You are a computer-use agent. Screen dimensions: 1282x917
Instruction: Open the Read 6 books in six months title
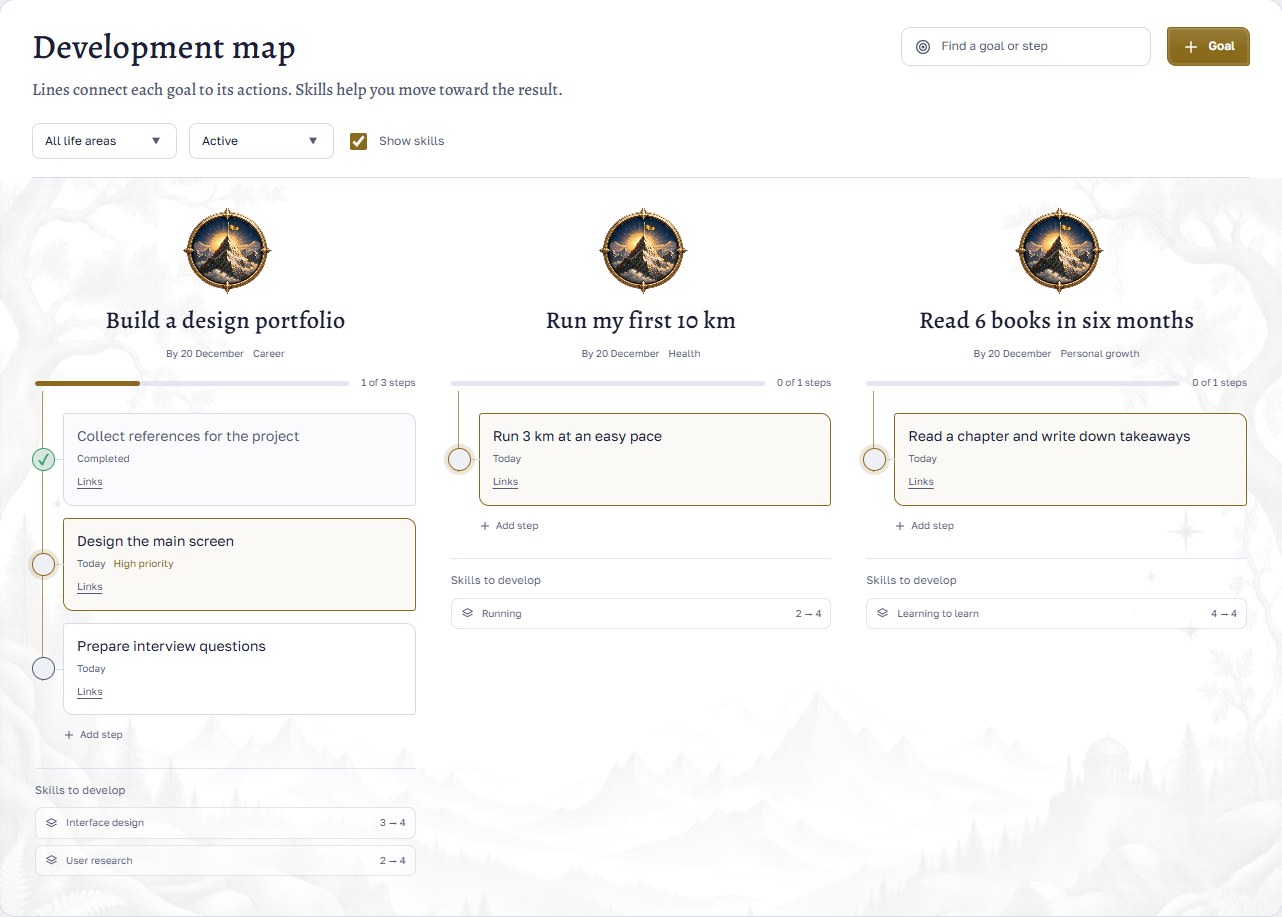pos(1056,321)
